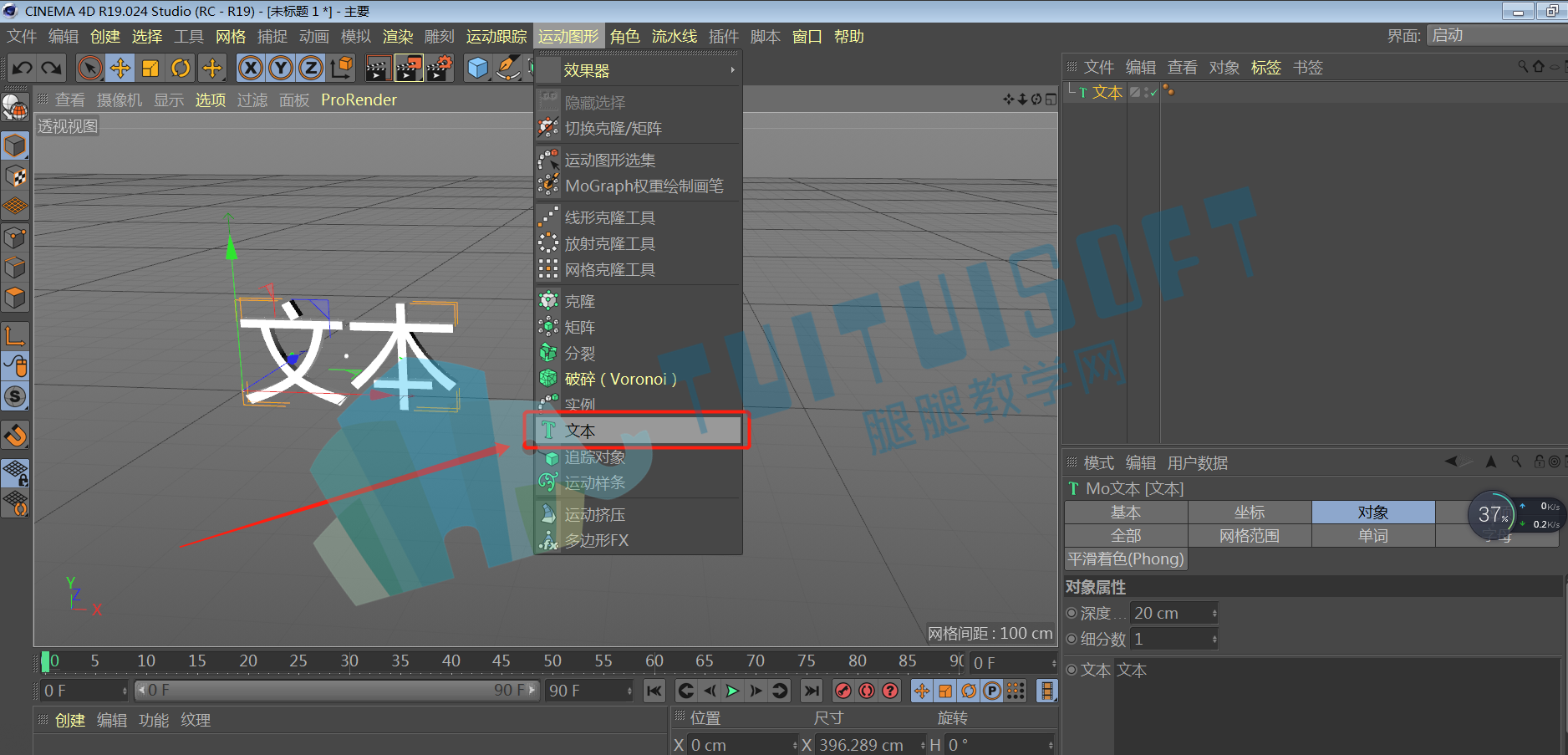
Task: Open ProRender viewport menu
Action: point(359,99)
